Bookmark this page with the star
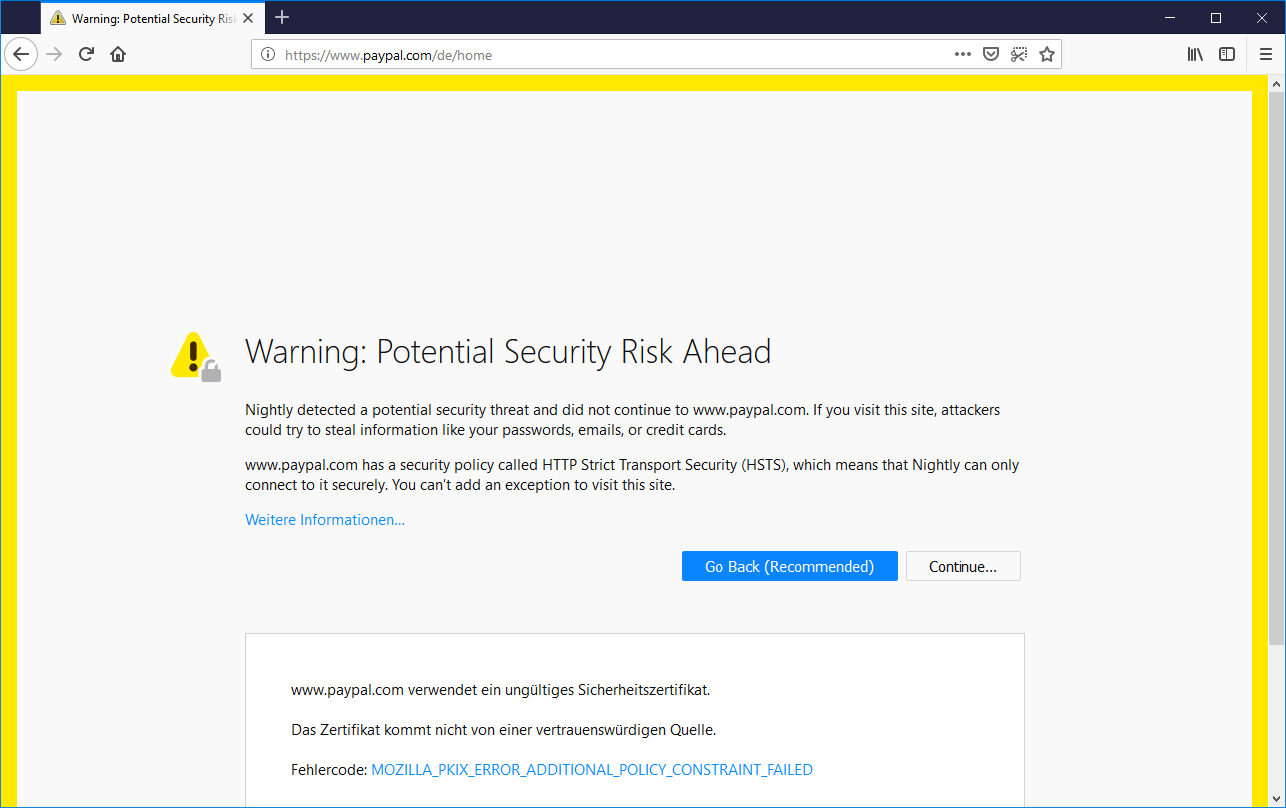 [1047, 54]
